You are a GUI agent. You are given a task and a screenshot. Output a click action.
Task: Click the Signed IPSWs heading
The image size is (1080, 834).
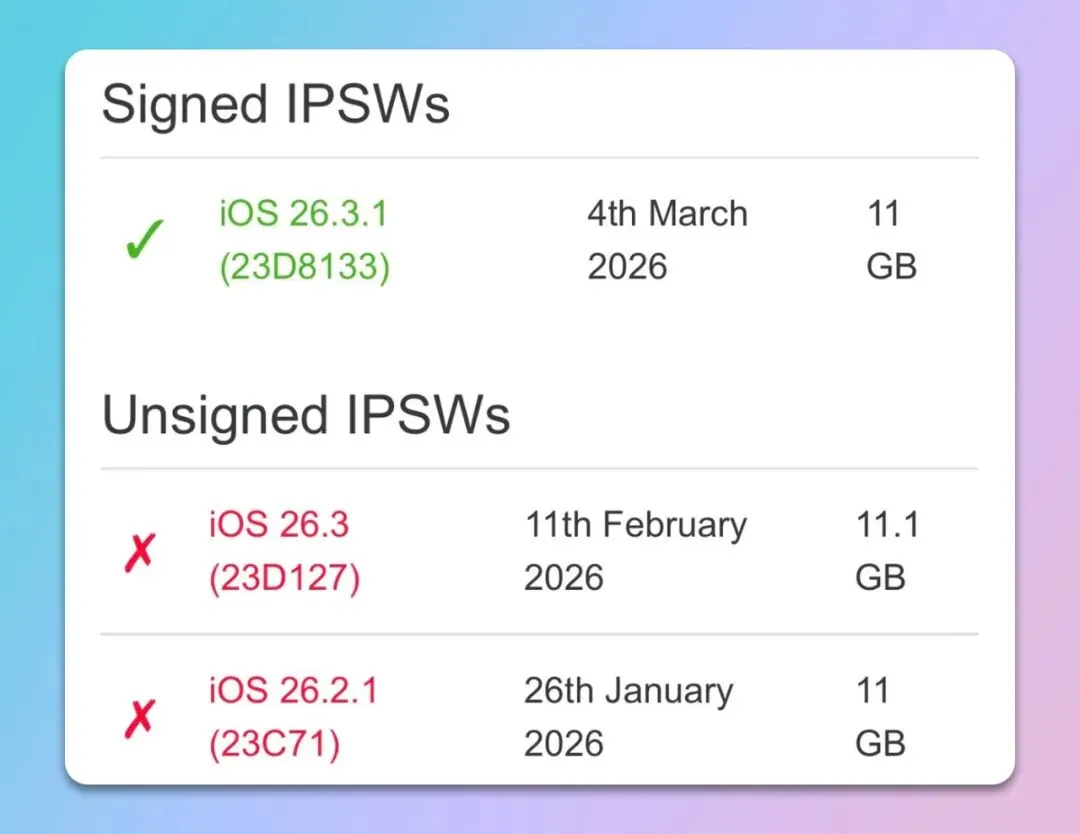click(x=276, y=104)
